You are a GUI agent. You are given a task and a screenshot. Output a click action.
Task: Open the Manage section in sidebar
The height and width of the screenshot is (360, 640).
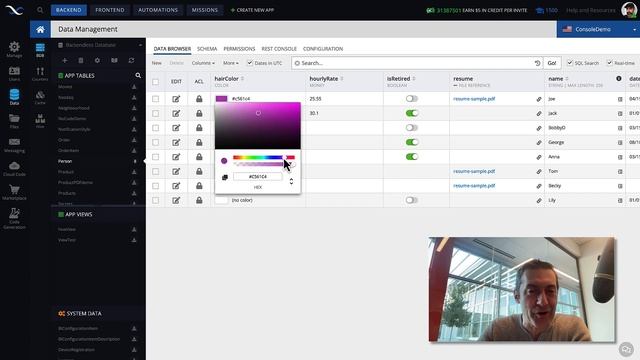point(14,49)
